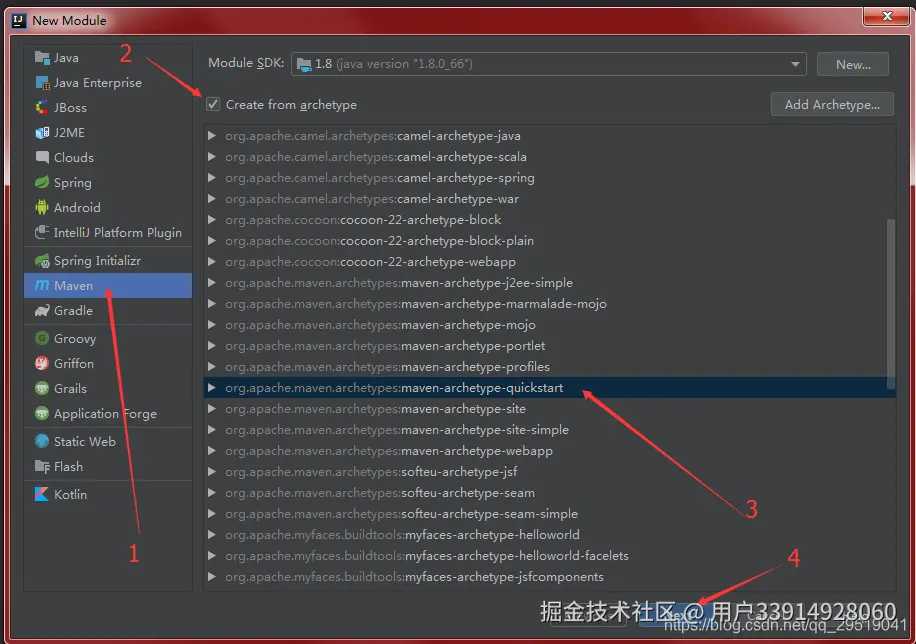Click the Groovy icon
Viewport: 916px width, 644px height.
(42, 338)
